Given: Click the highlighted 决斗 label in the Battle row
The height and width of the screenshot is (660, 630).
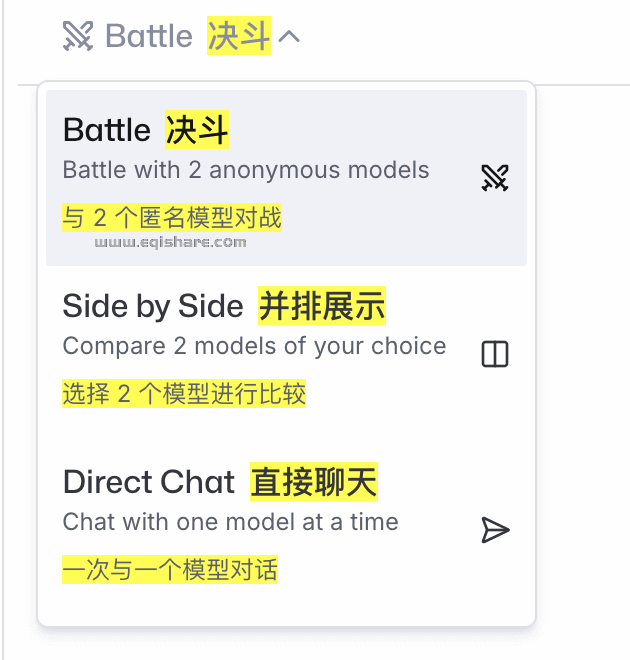Looking at the screenshot, I should (197, 129).
